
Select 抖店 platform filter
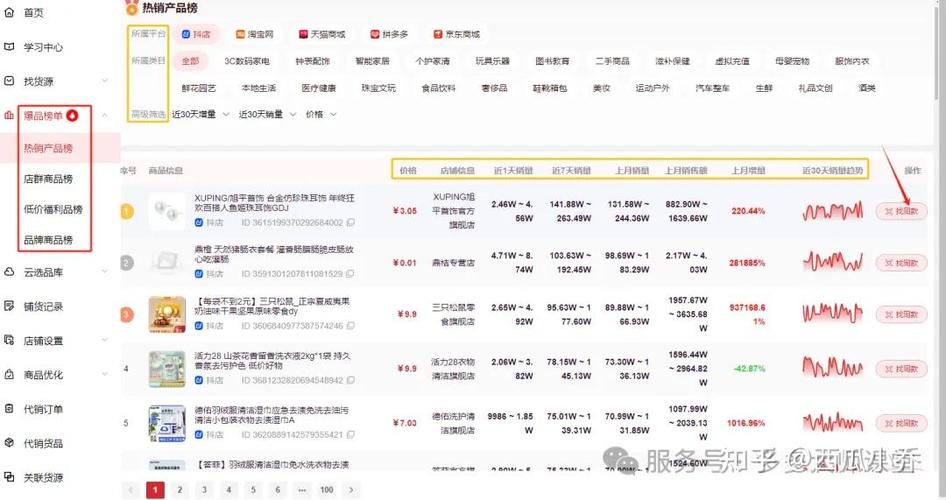[x=197, y=34]
